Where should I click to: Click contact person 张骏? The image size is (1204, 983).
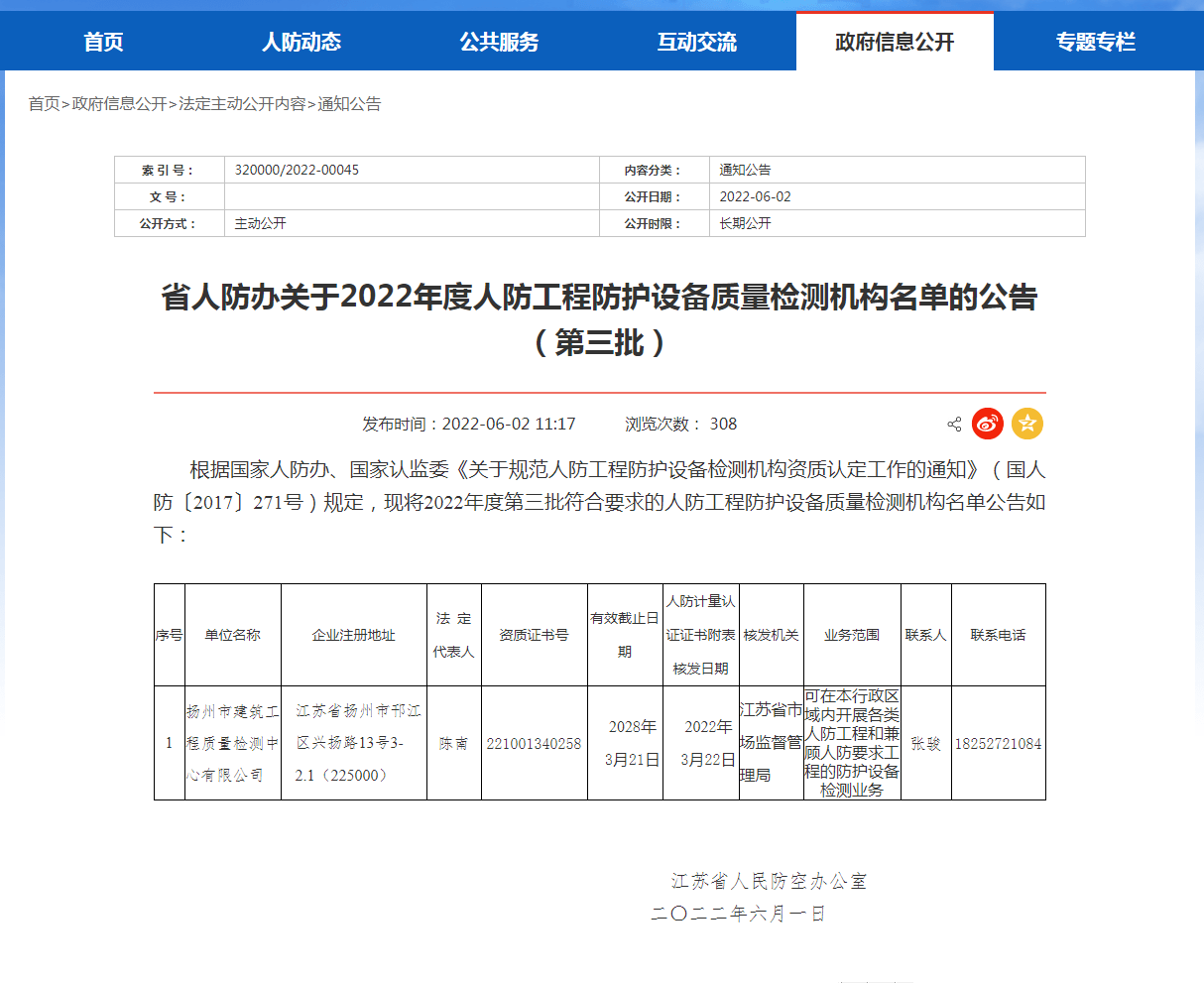[926, 743]
